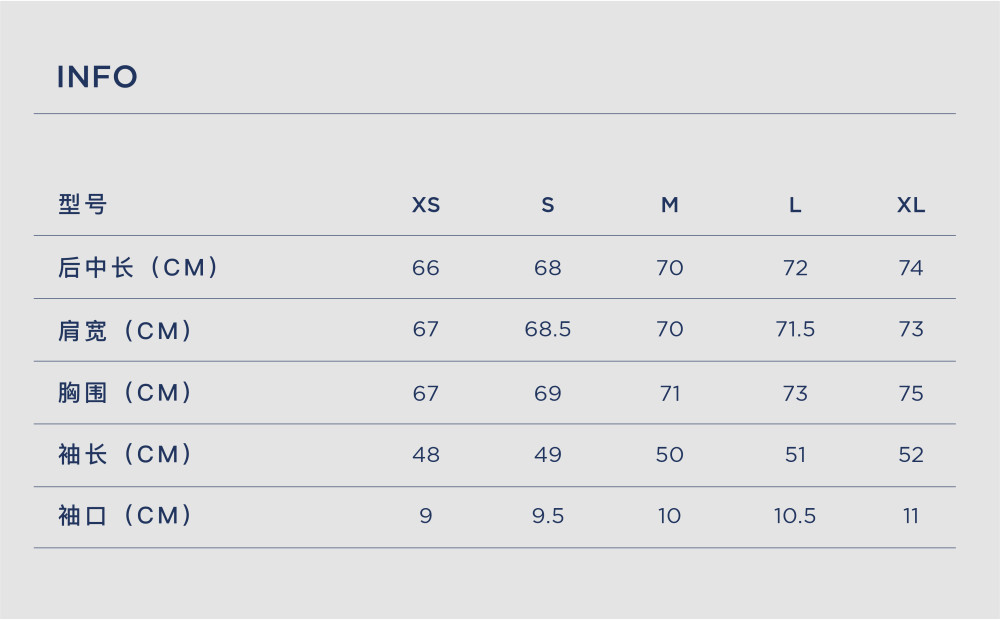Click the 68.5 shoulder width value
The width and height of the screenshot is (1000, 620).
tap(548, 329)
